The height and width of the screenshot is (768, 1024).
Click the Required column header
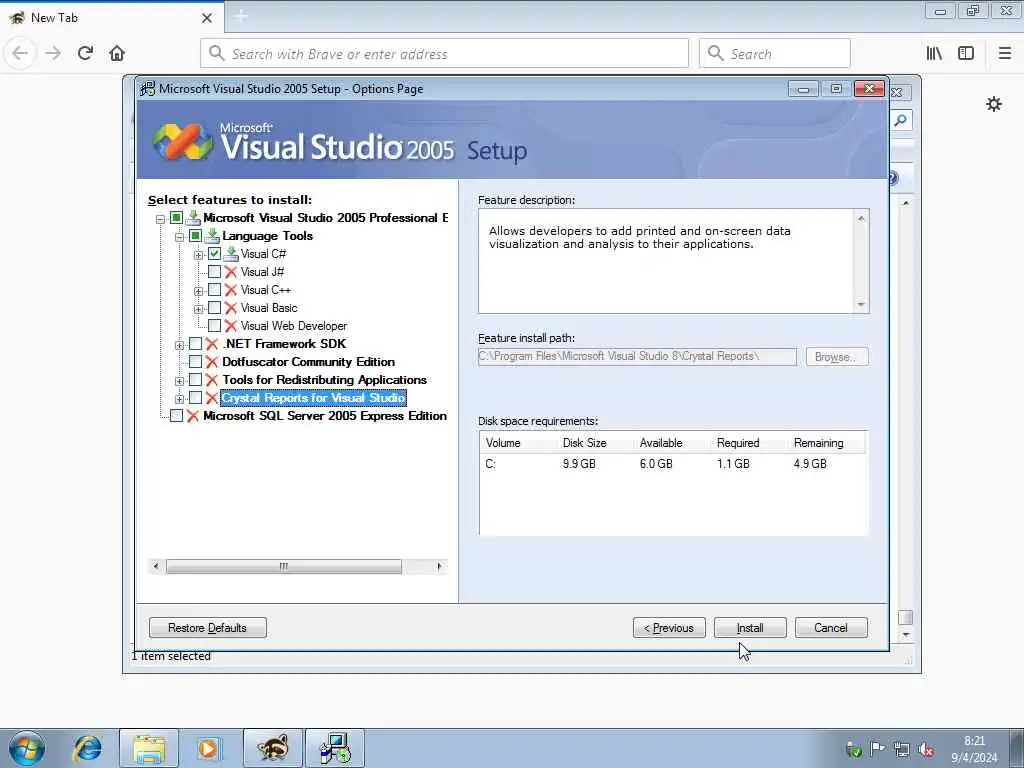pyautogui.click(x=738, y=443)
